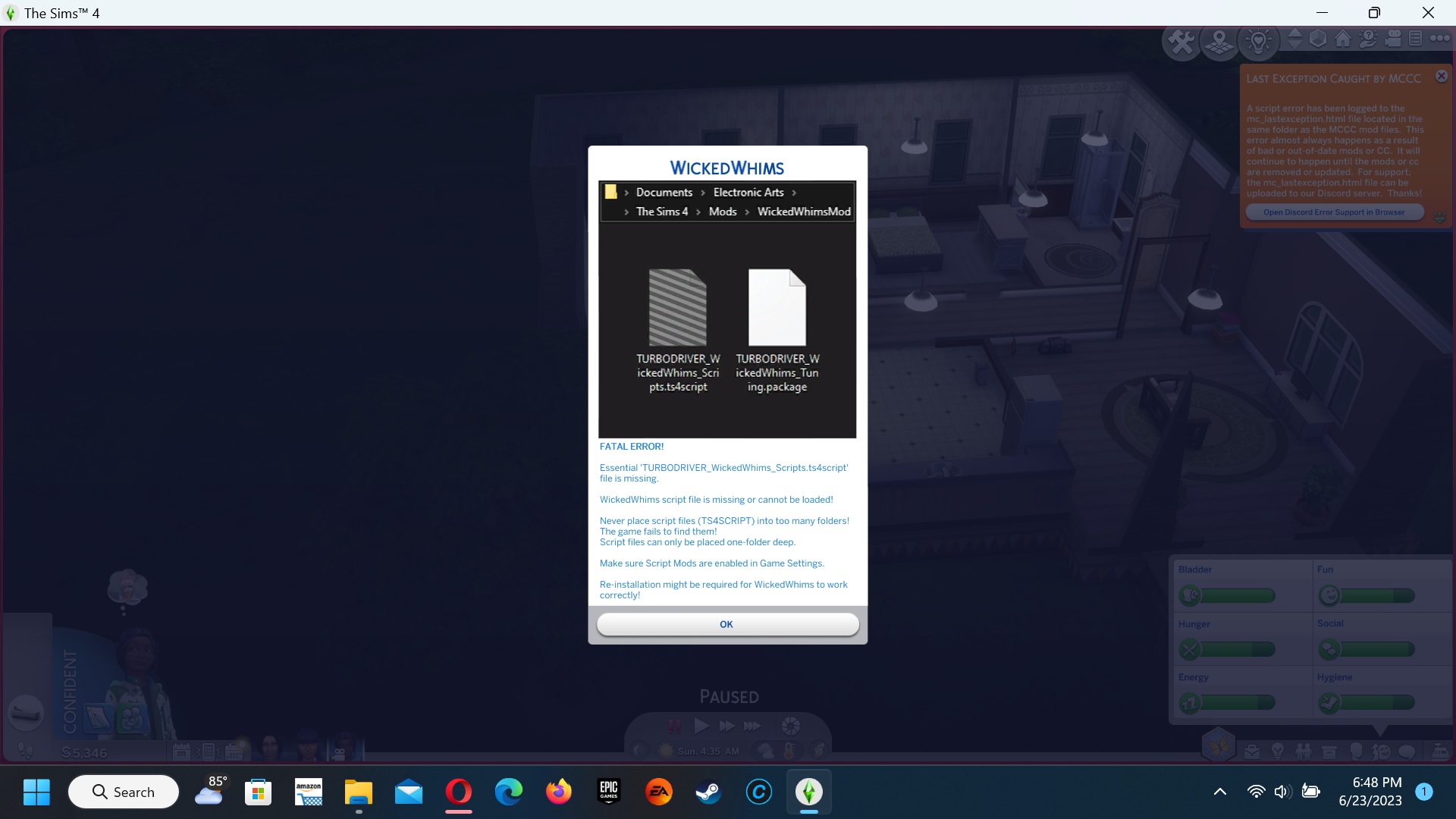Open the three-dots game options menu
1456x819 pixels.
(x=1439, y=38)
